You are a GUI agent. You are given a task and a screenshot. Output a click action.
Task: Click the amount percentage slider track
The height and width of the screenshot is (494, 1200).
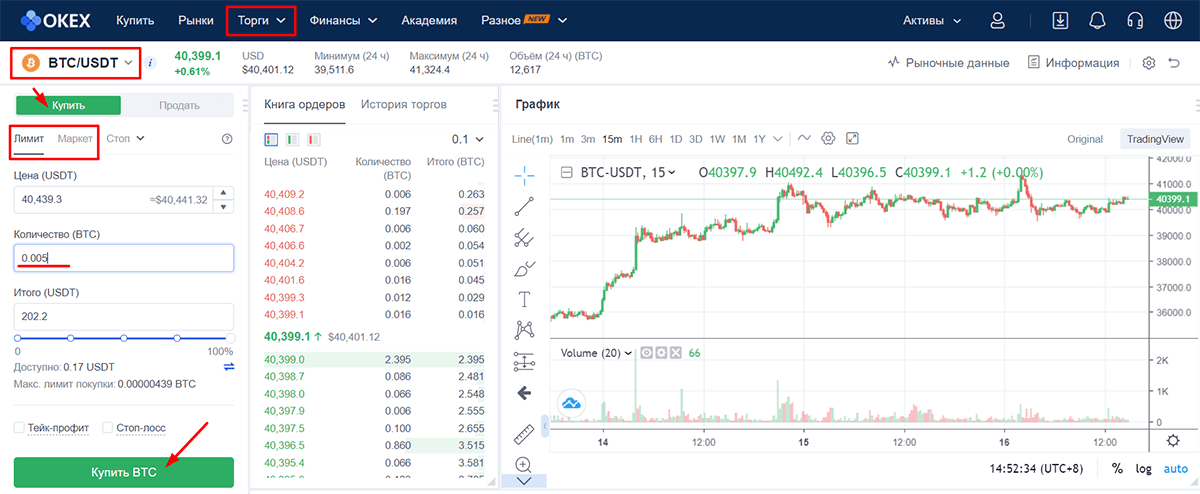click(x=124, y=338)
